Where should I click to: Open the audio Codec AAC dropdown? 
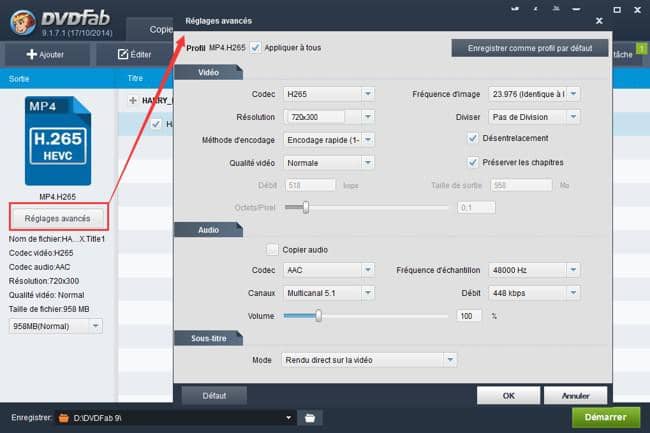[368, 270]
